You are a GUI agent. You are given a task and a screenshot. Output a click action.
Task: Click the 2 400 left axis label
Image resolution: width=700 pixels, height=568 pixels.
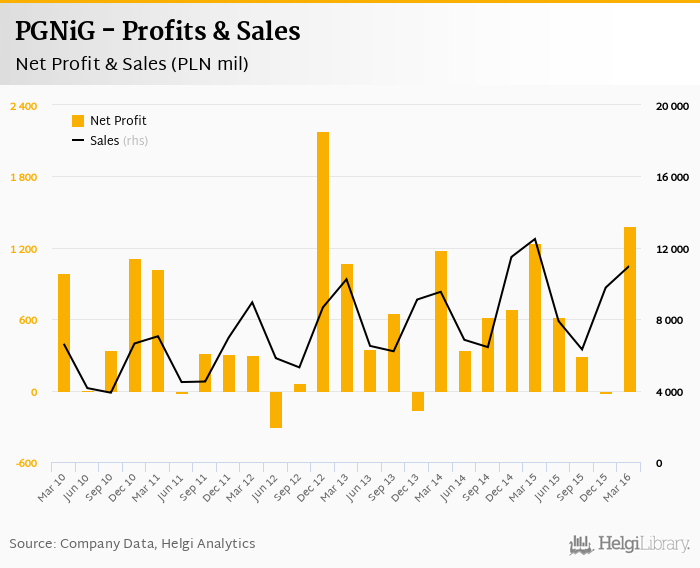click(24, 106)
